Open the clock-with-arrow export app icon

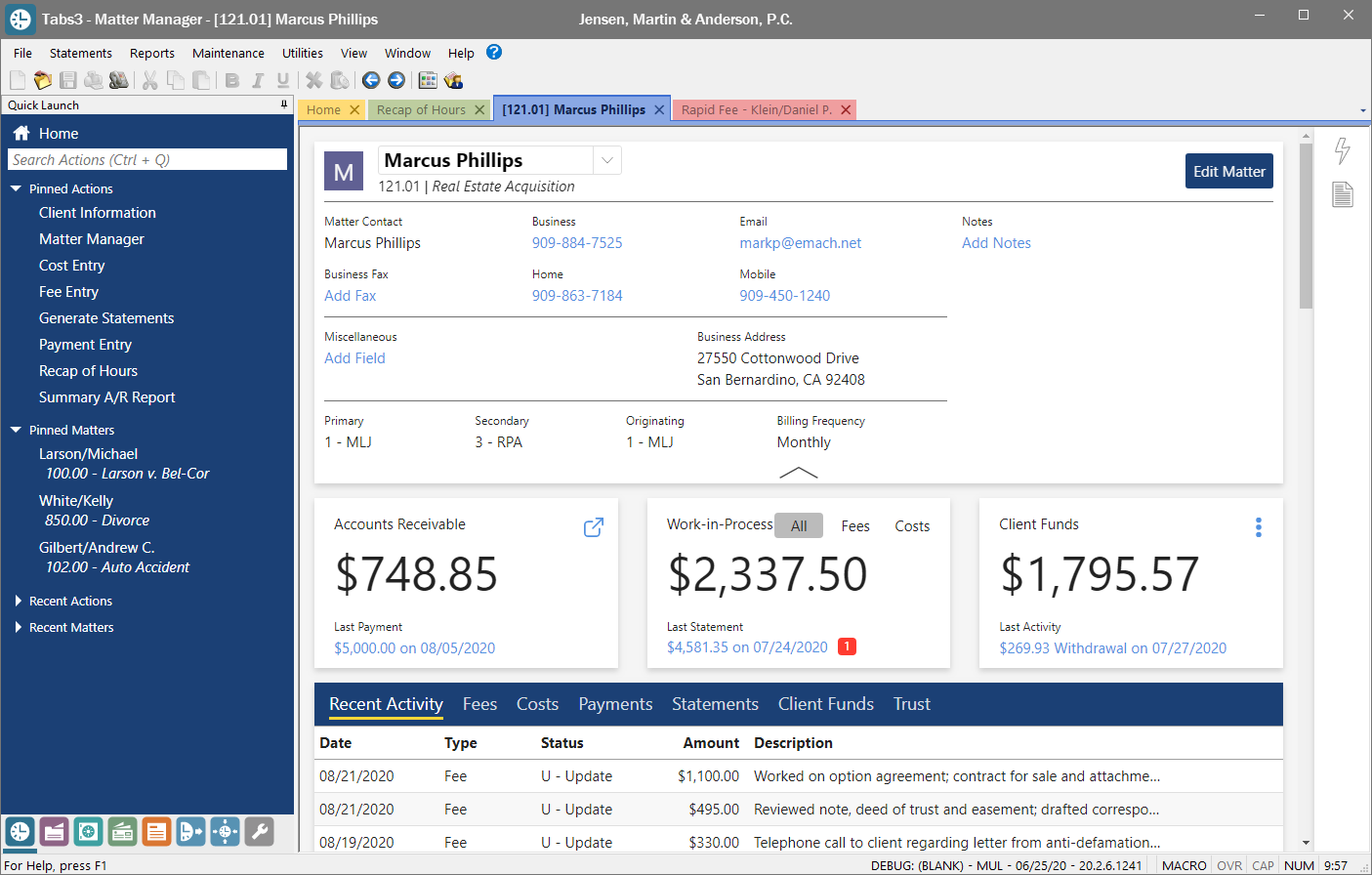coord(190,832)
